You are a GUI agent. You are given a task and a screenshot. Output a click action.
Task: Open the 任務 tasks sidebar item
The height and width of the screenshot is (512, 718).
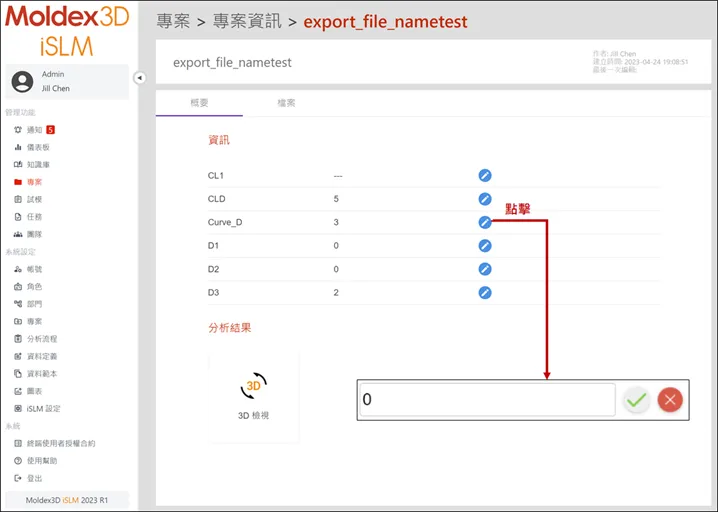coord(28,217)
